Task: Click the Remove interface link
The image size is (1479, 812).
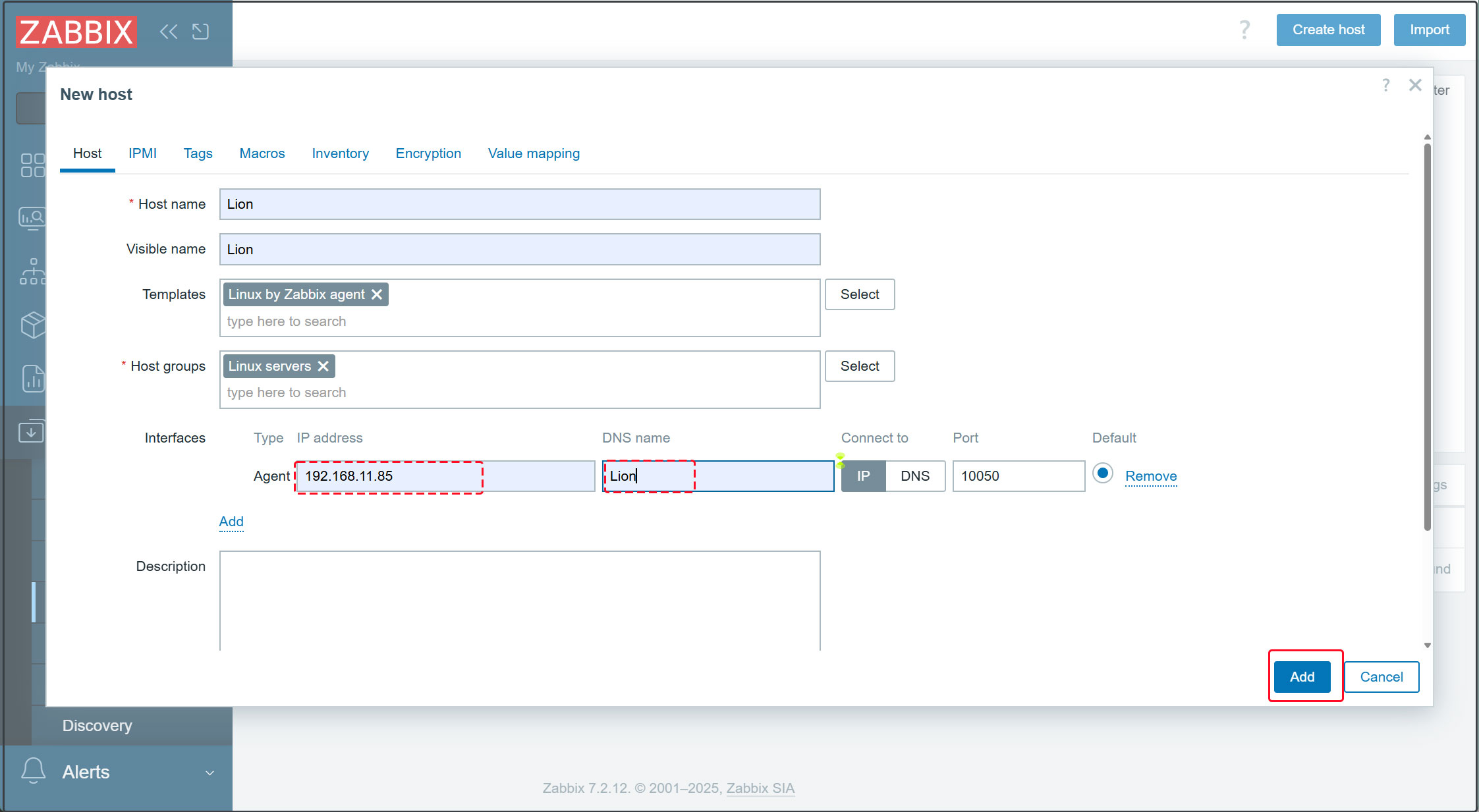Action: pyautogui.click(x=1150, y=476)
